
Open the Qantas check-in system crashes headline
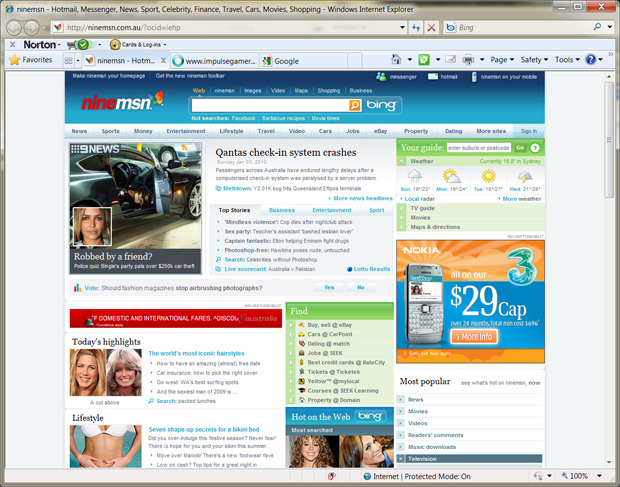pyautogui.click(x=285, y=153)
